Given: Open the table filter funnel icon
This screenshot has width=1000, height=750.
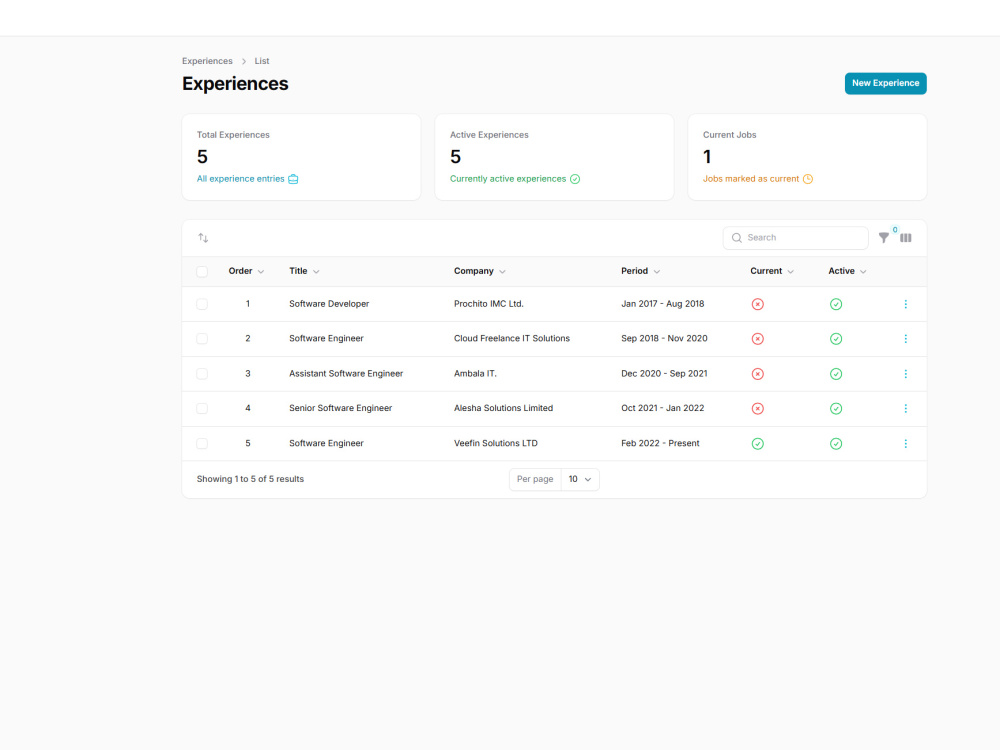Looking at the screenshot, I should (883, 238).
